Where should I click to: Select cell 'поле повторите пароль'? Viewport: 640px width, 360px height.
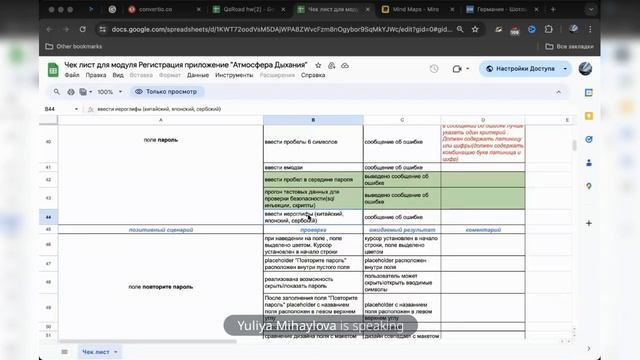pos(160,287)
